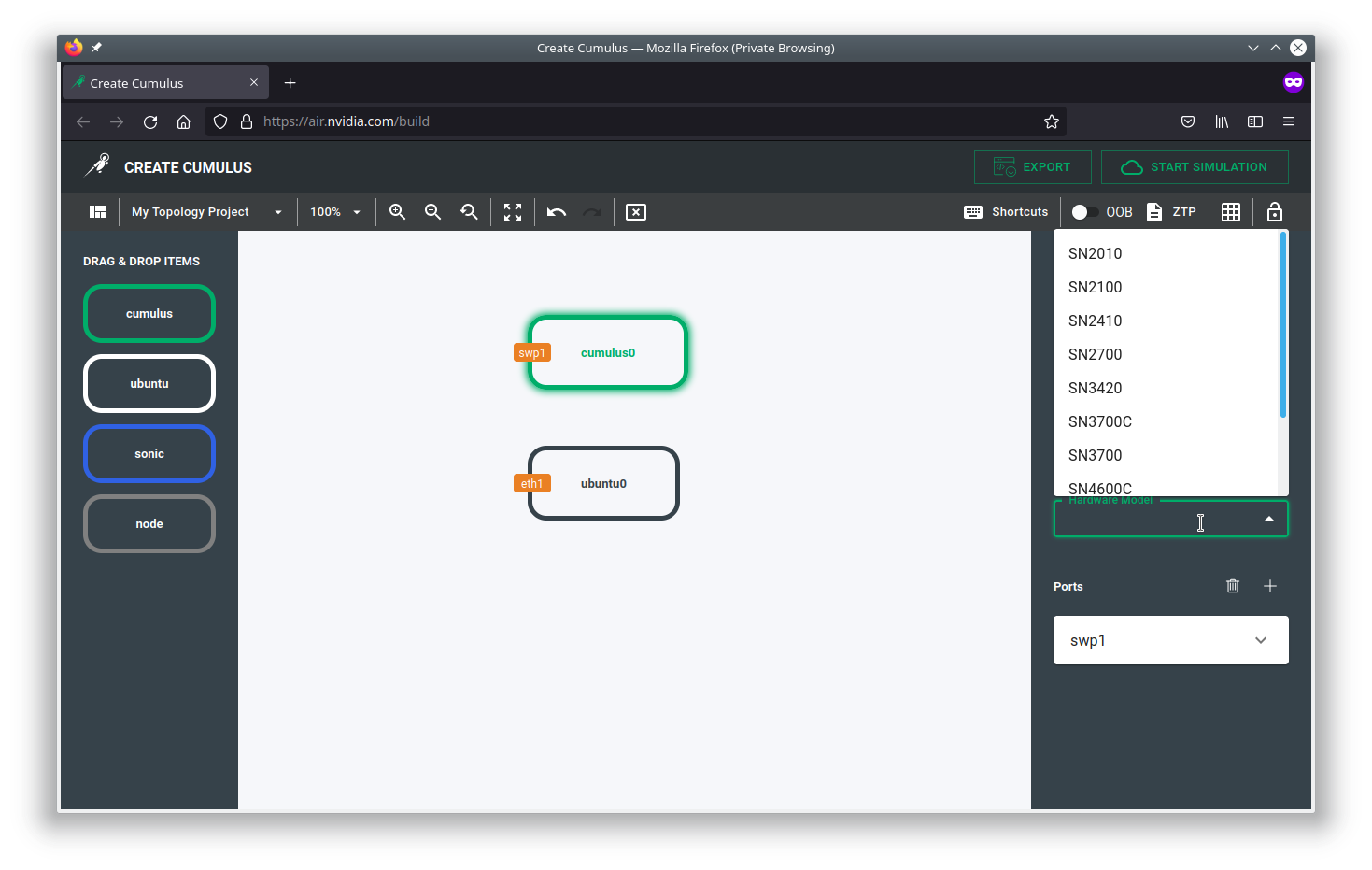Undo the last action
1372x870 pixels.
pyautogui.click(x=557, y=212)
